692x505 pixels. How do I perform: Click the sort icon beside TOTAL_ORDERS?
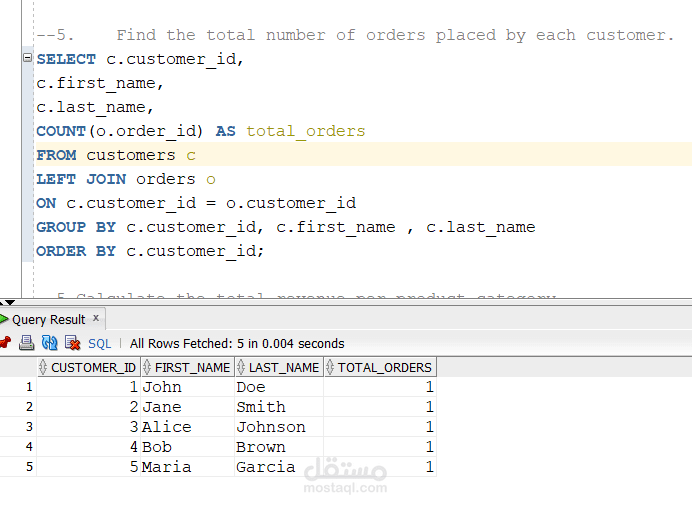click(330, 367)
